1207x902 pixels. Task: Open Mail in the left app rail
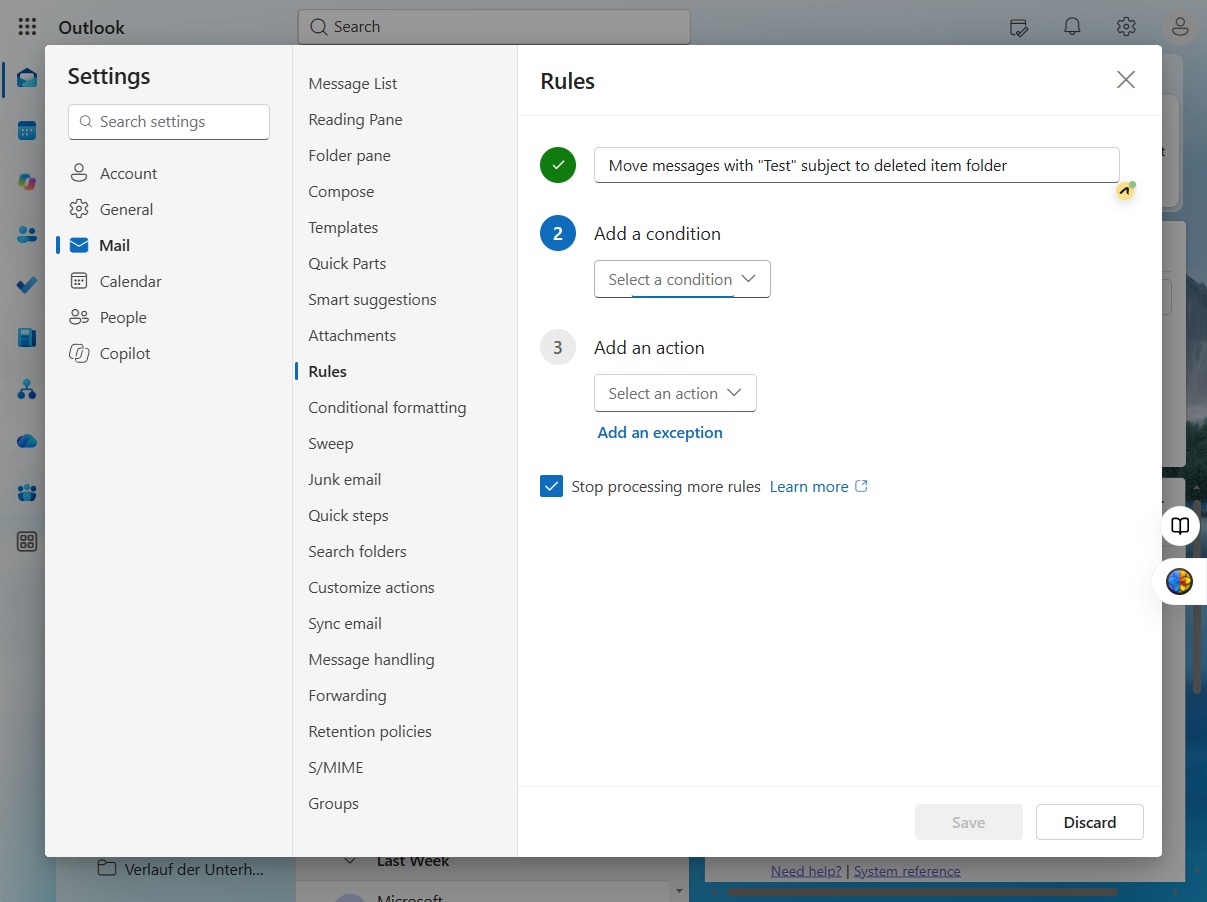27,78
